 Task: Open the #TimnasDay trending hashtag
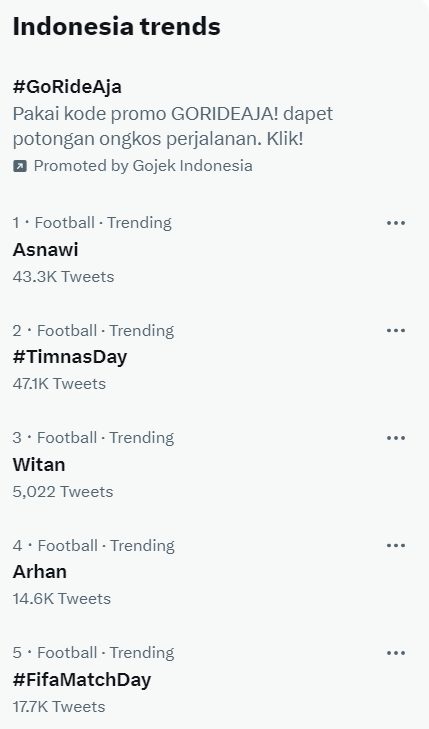click(70, 357)
